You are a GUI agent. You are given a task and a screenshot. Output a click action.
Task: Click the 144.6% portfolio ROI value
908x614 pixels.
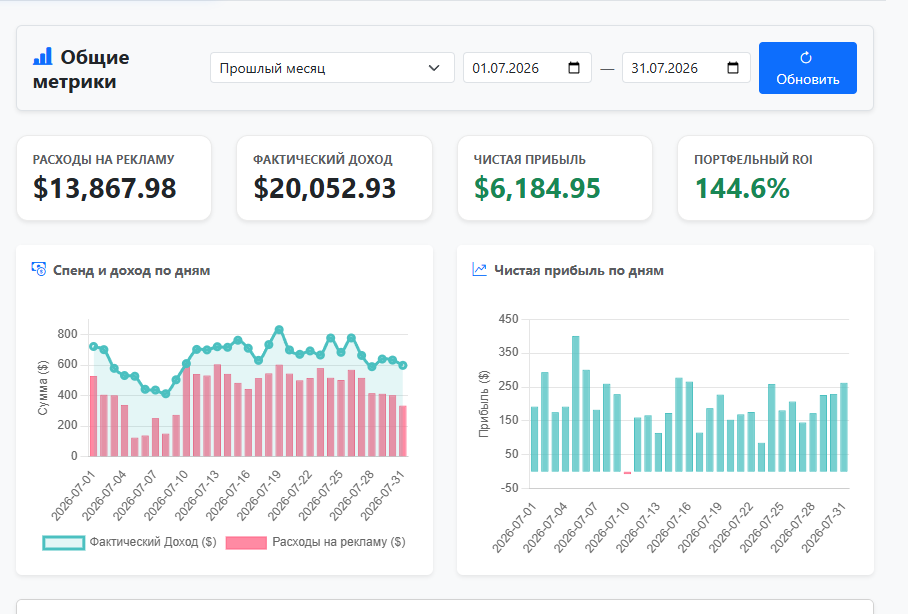[742, 188]
